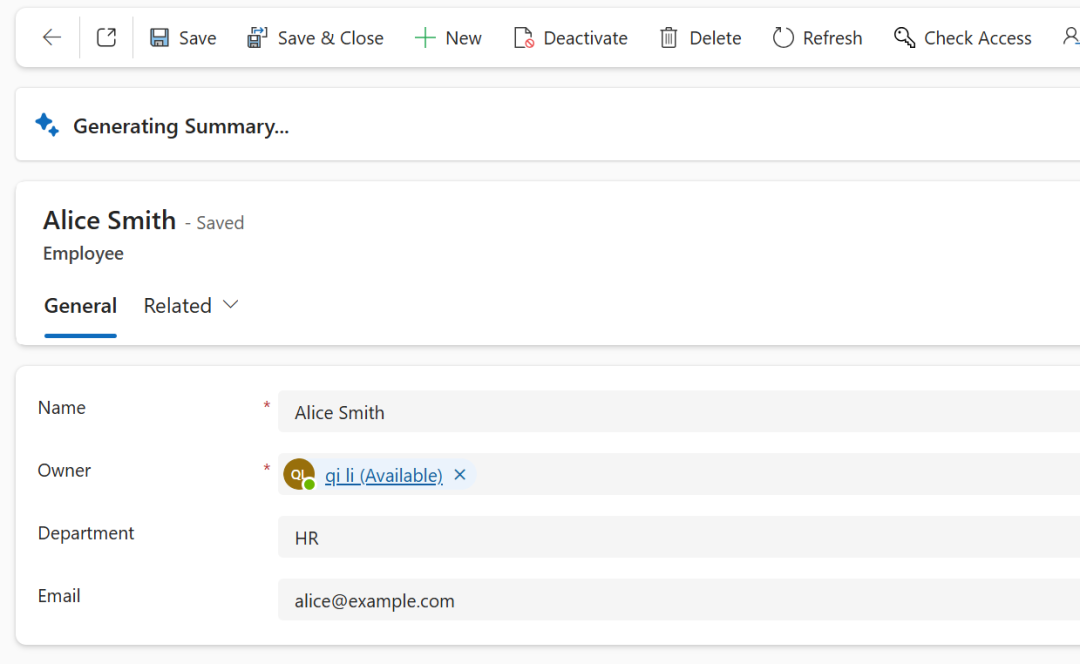Click the Save & Close icon
Screen dimensions: 1080x664
coord(257,38)
